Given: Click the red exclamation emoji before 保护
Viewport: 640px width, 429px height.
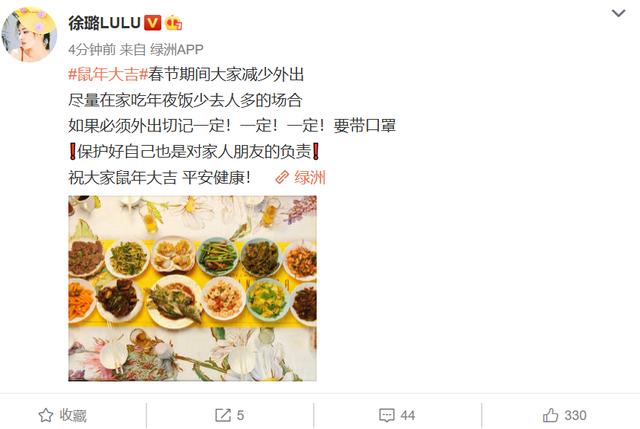Looking at the screenshot, I should (x=72, y=152).
